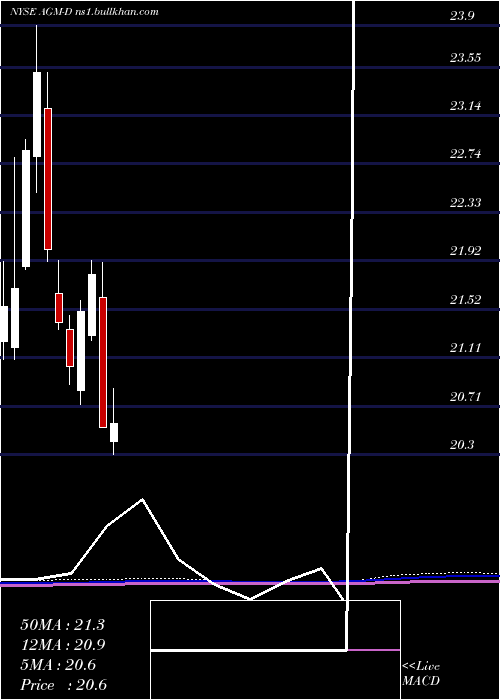Click the 5MA : 20.6 value
Screen dimensions: 500x700
point(58,665)
